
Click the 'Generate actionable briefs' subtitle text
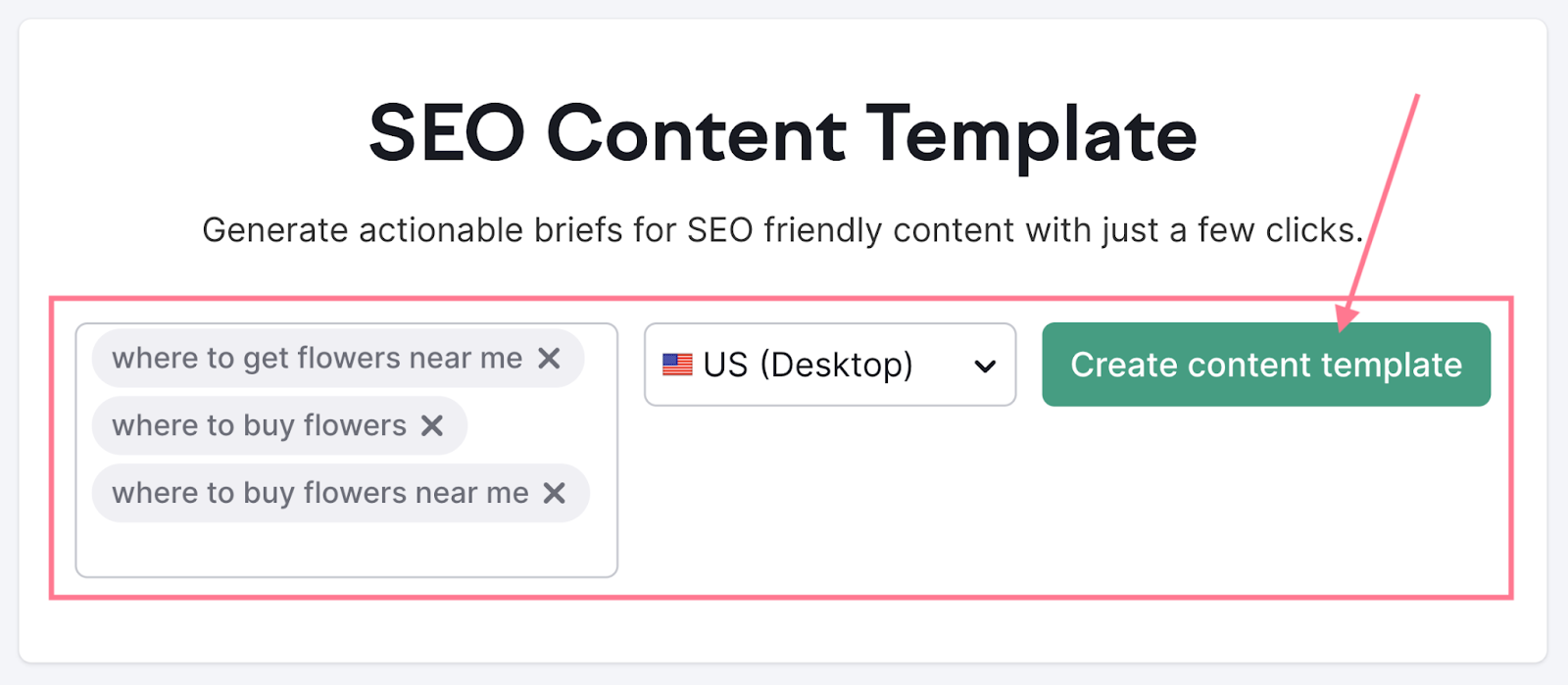point(783,230)
